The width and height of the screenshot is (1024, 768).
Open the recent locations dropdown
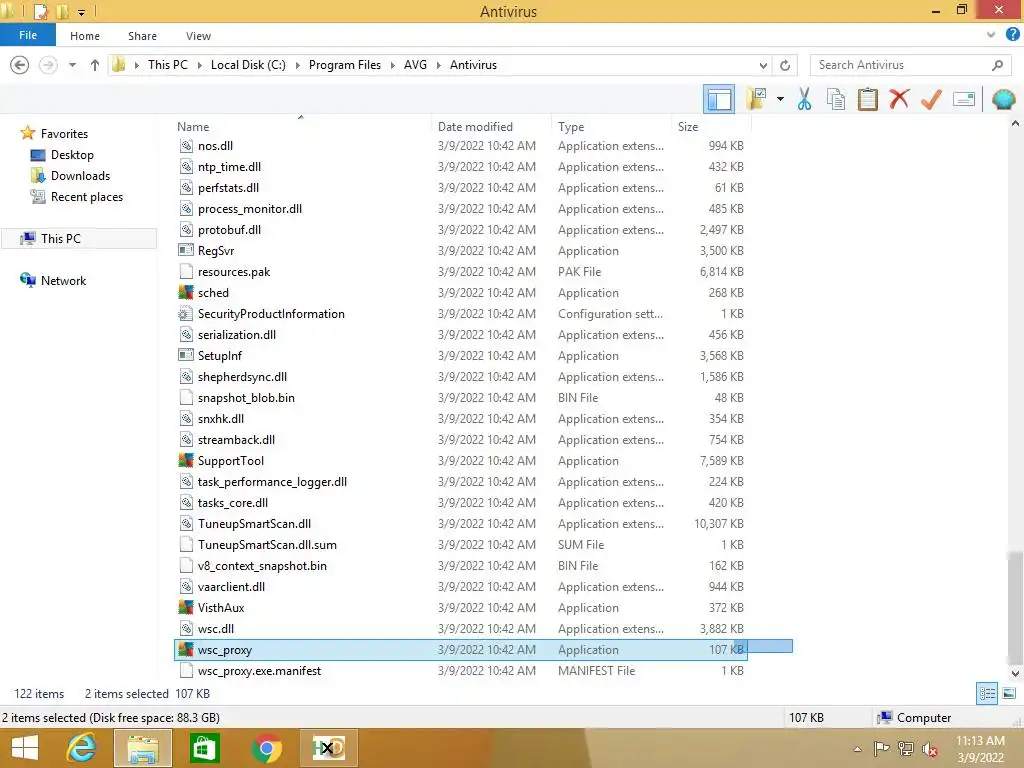coord(72,65)
